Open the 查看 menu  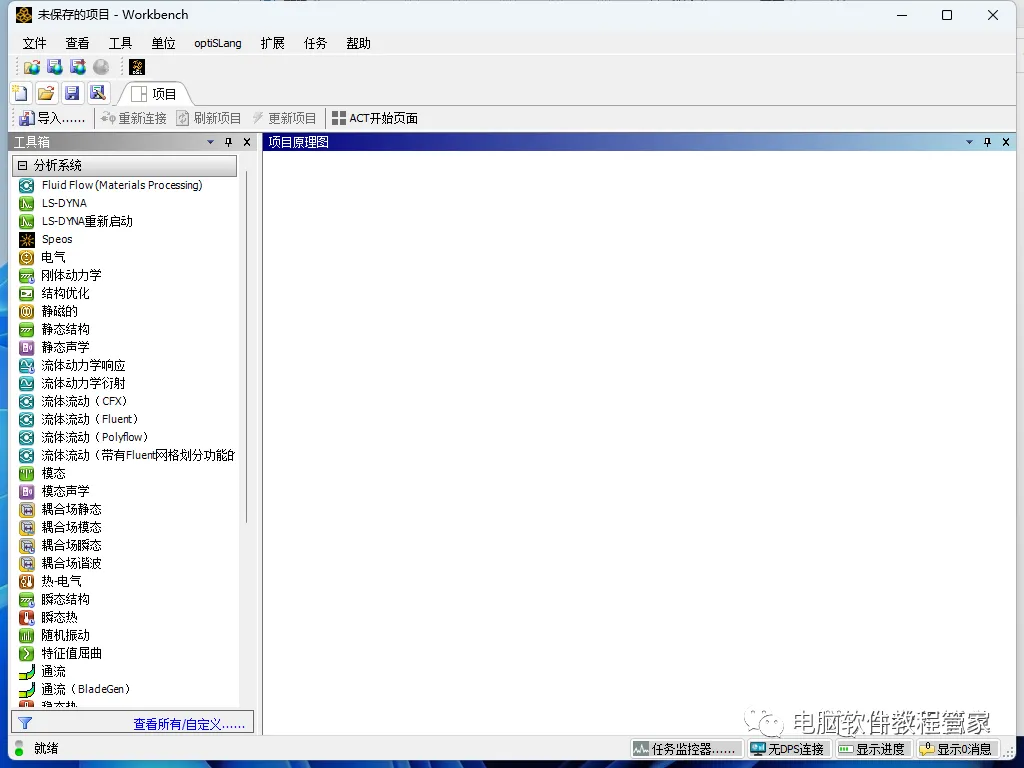coord(77,43)
